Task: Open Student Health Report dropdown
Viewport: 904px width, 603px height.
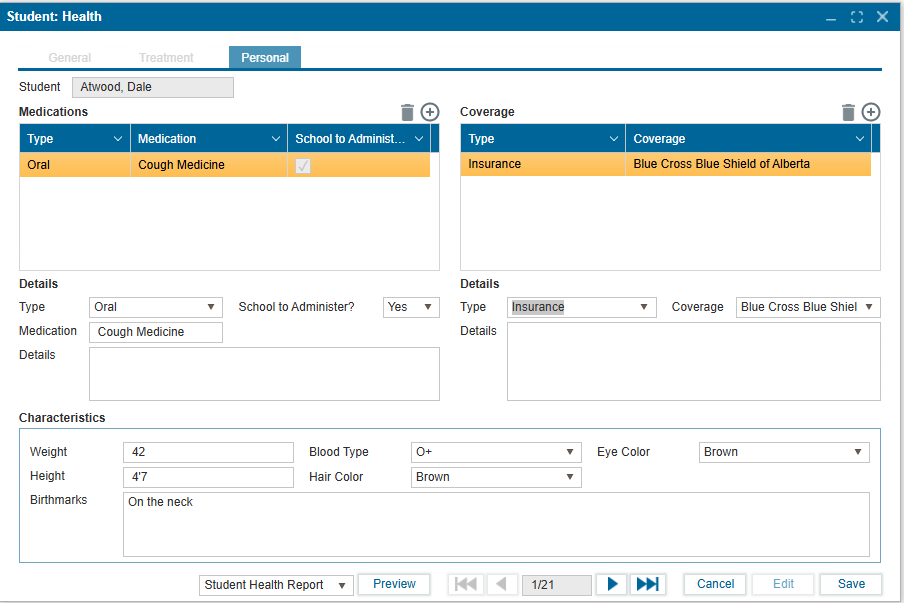Action: 276,585
